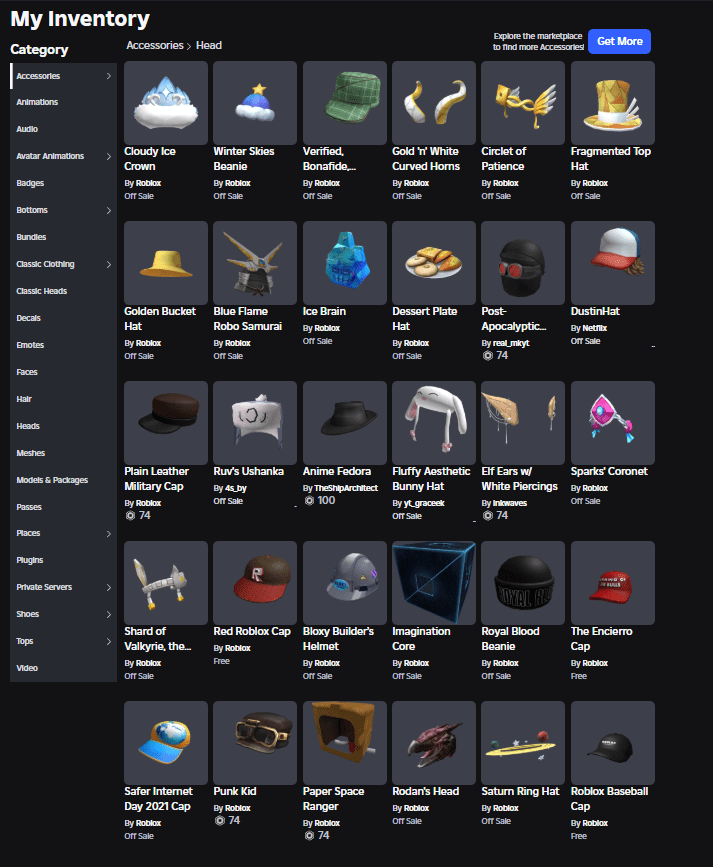
Task: Expand the Places category chevron
Action: (109, 534)
